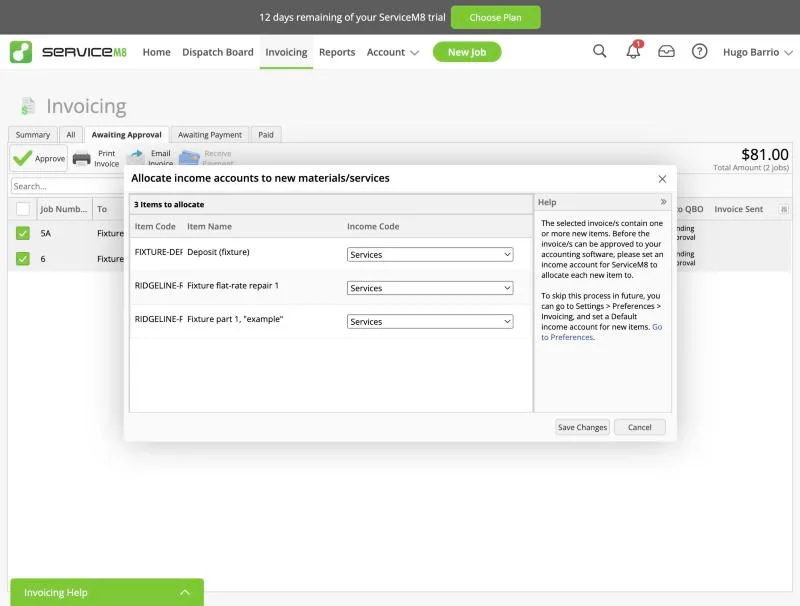Expand the Account menu dropdown
The image size is (800, 606).
click(x=392, y=52)
